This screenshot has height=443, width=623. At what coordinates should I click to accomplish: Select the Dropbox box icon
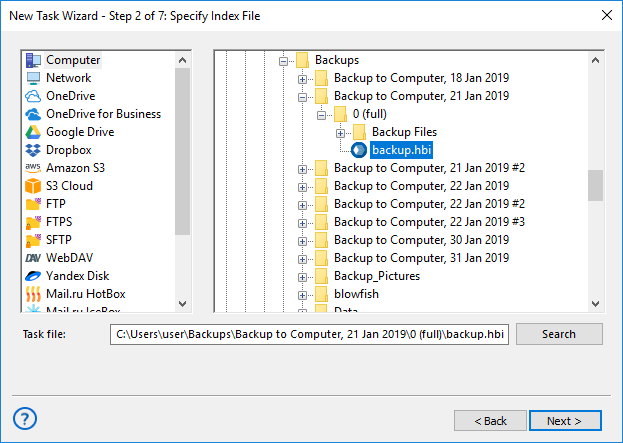point(33,150)
